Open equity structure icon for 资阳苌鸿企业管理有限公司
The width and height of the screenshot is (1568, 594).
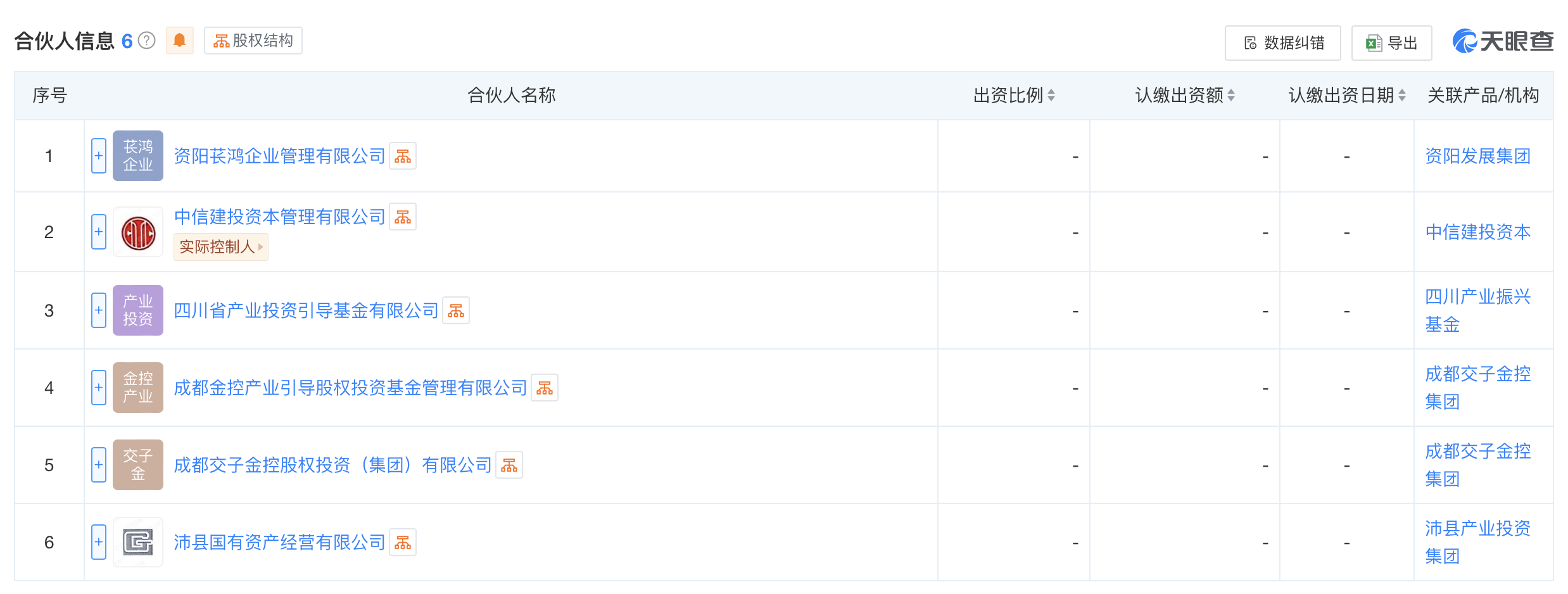pos(403,156)
